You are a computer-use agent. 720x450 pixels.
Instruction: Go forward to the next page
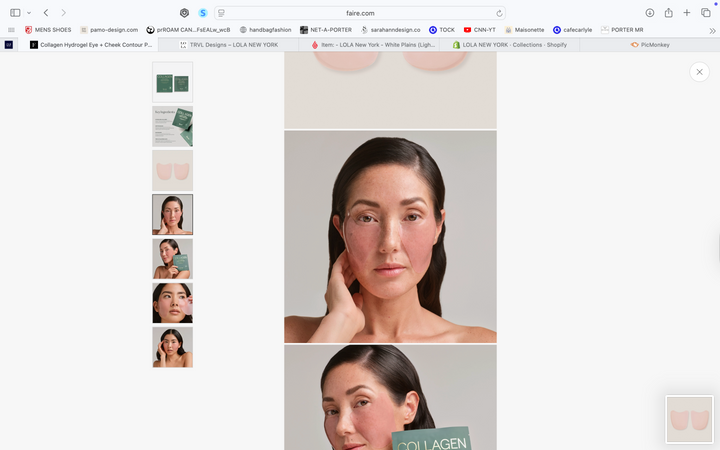pyautogui.click(x=63, y=13)
